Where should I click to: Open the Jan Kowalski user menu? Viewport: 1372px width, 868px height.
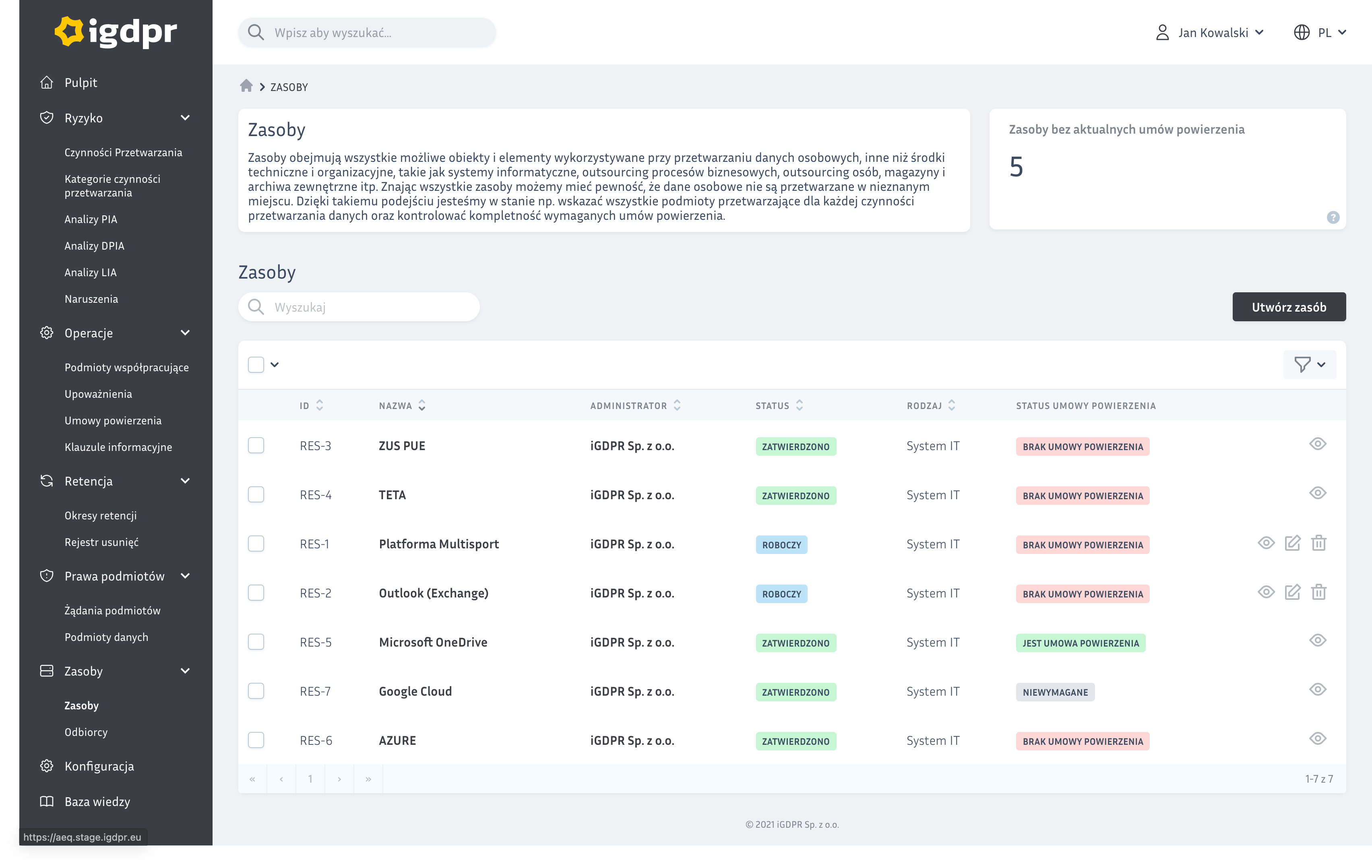point(1210,33)
